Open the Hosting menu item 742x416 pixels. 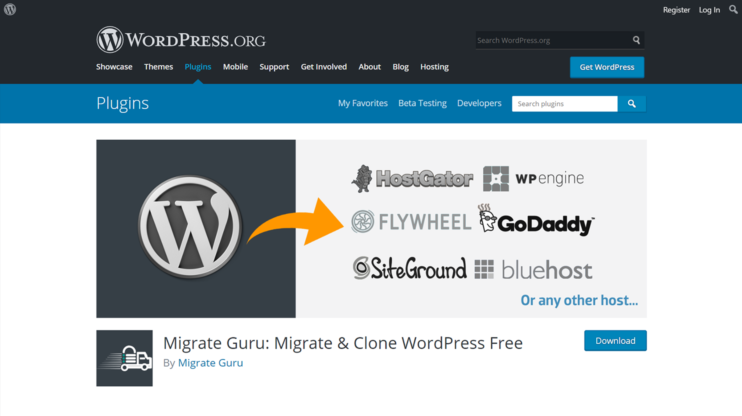click(x=434, y=67)
